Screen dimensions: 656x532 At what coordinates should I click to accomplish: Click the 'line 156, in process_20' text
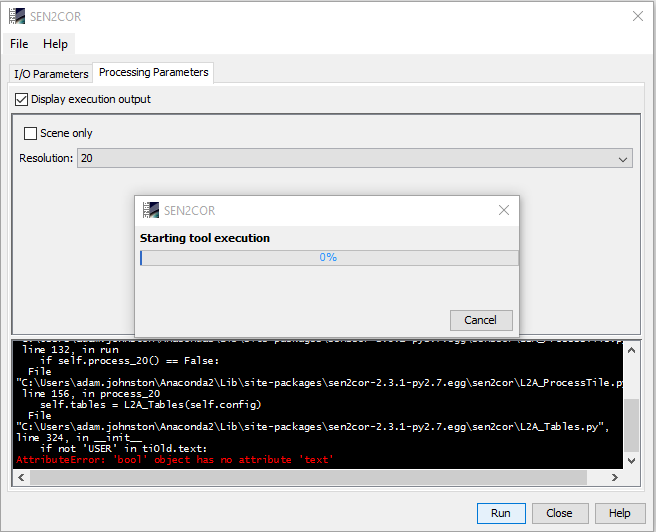(91, 394)
